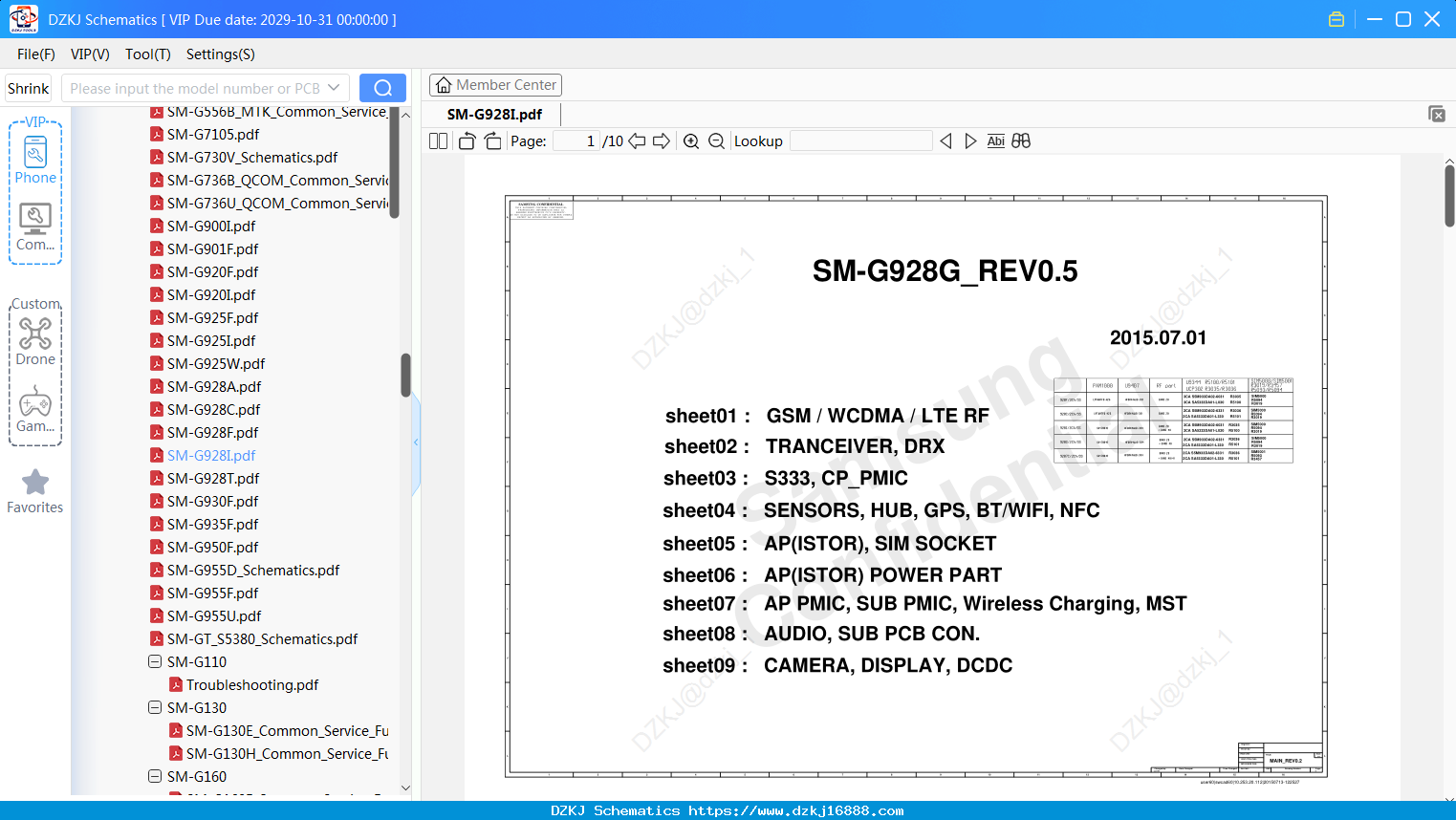This screenshot has width=1456, height=820.
Task: Open the Tool(T) menu
Action: [x=148, y=54]
